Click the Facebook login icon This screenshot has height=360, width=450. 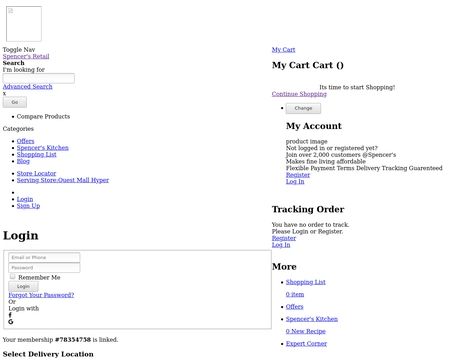pyautogui.click(x=10, y=315)
